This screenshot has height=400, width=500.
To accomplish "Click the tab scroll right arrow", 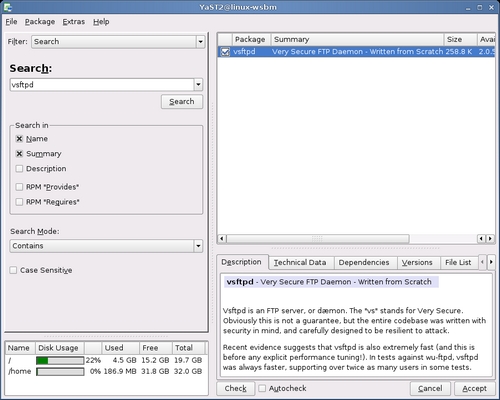I will 491,262.
